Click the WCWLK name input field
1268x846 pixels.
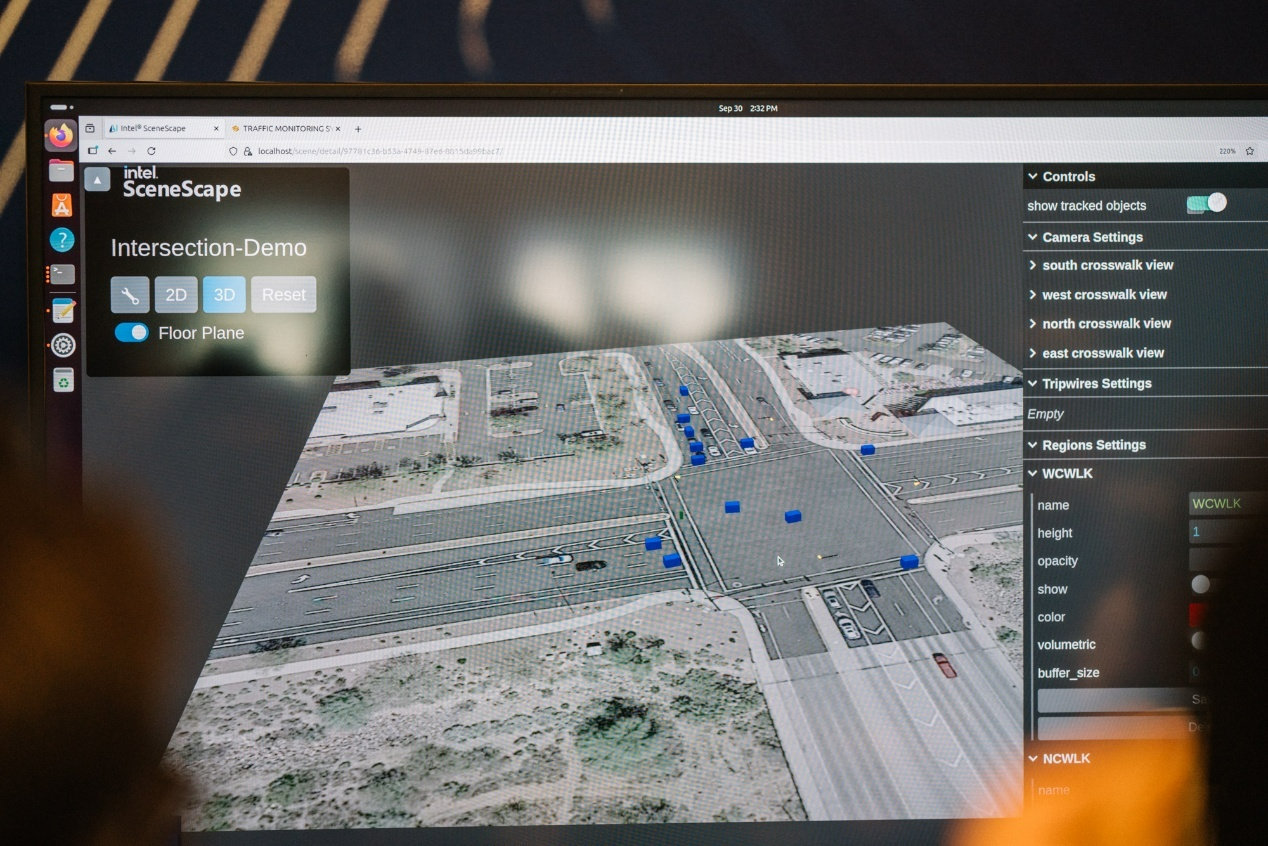(x=1220, y=503)
